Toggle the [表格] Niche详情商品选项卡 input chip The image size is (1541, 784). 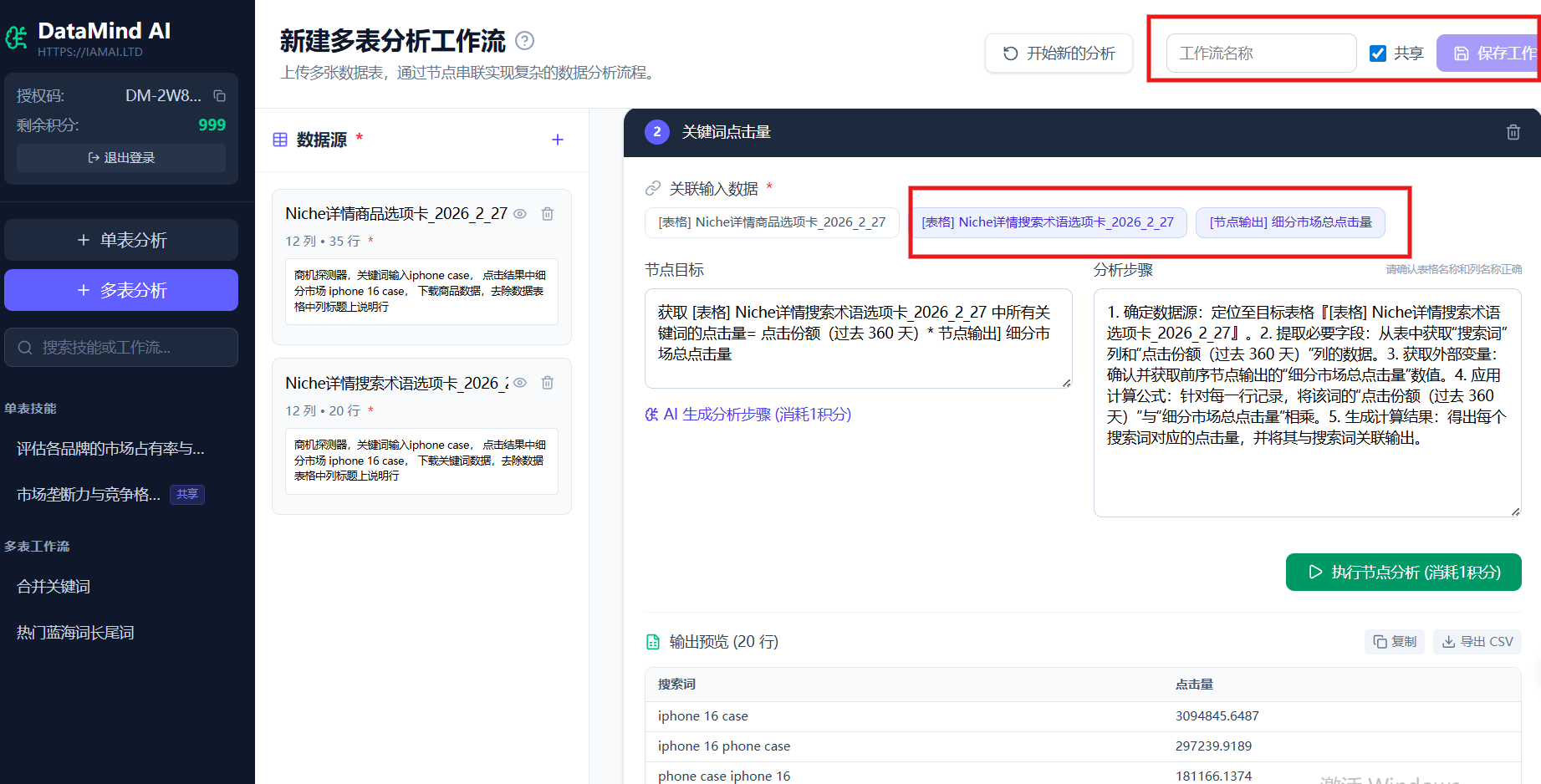click(x=771, y=222)
